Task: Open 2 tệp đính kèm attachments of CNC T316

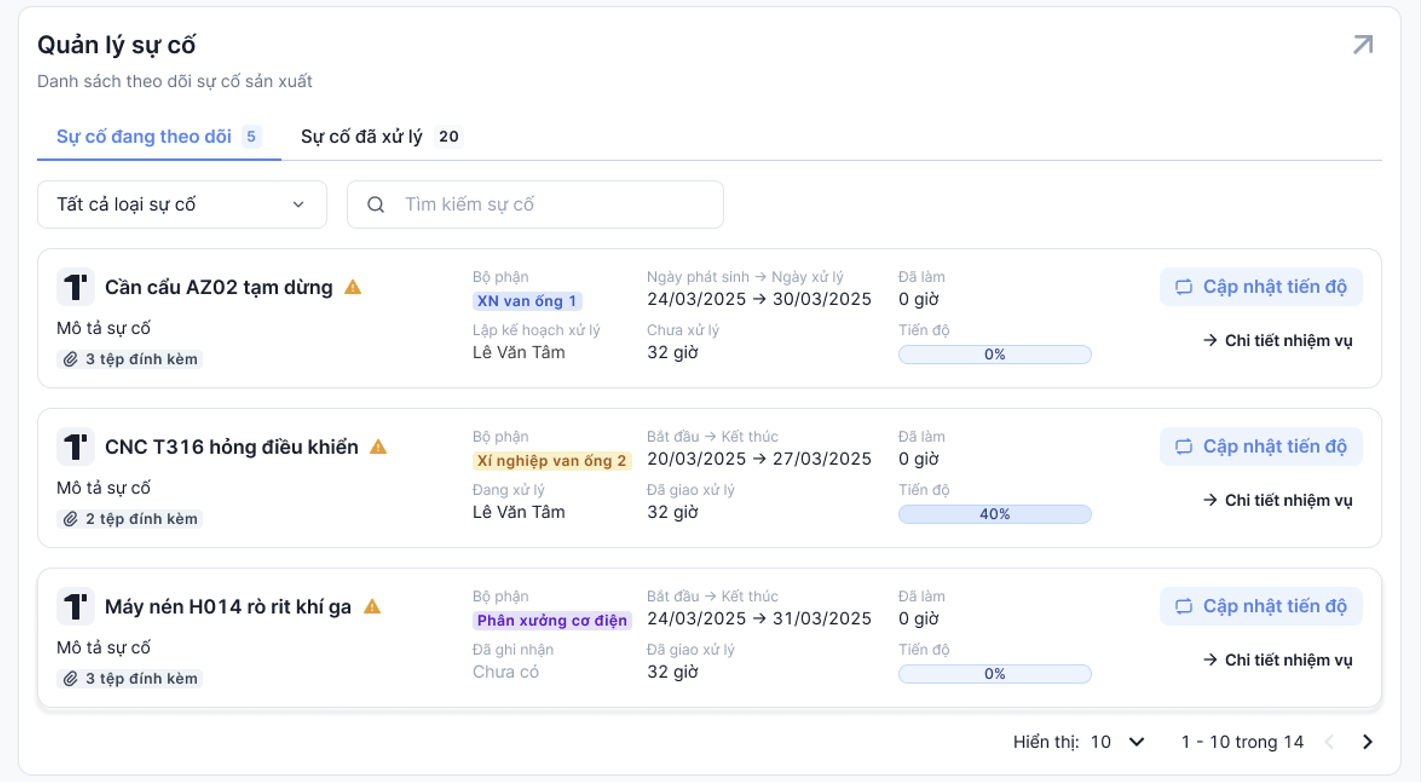Action: [x=130, y=519]
